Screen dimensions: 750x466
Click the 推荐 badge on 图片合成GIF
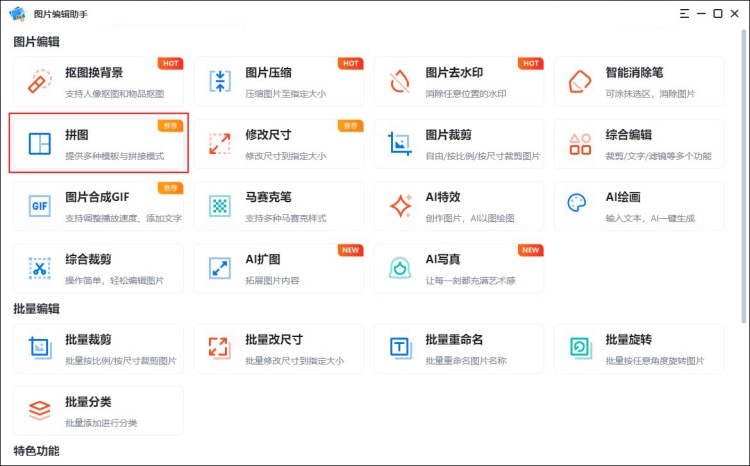pos(171,188)
